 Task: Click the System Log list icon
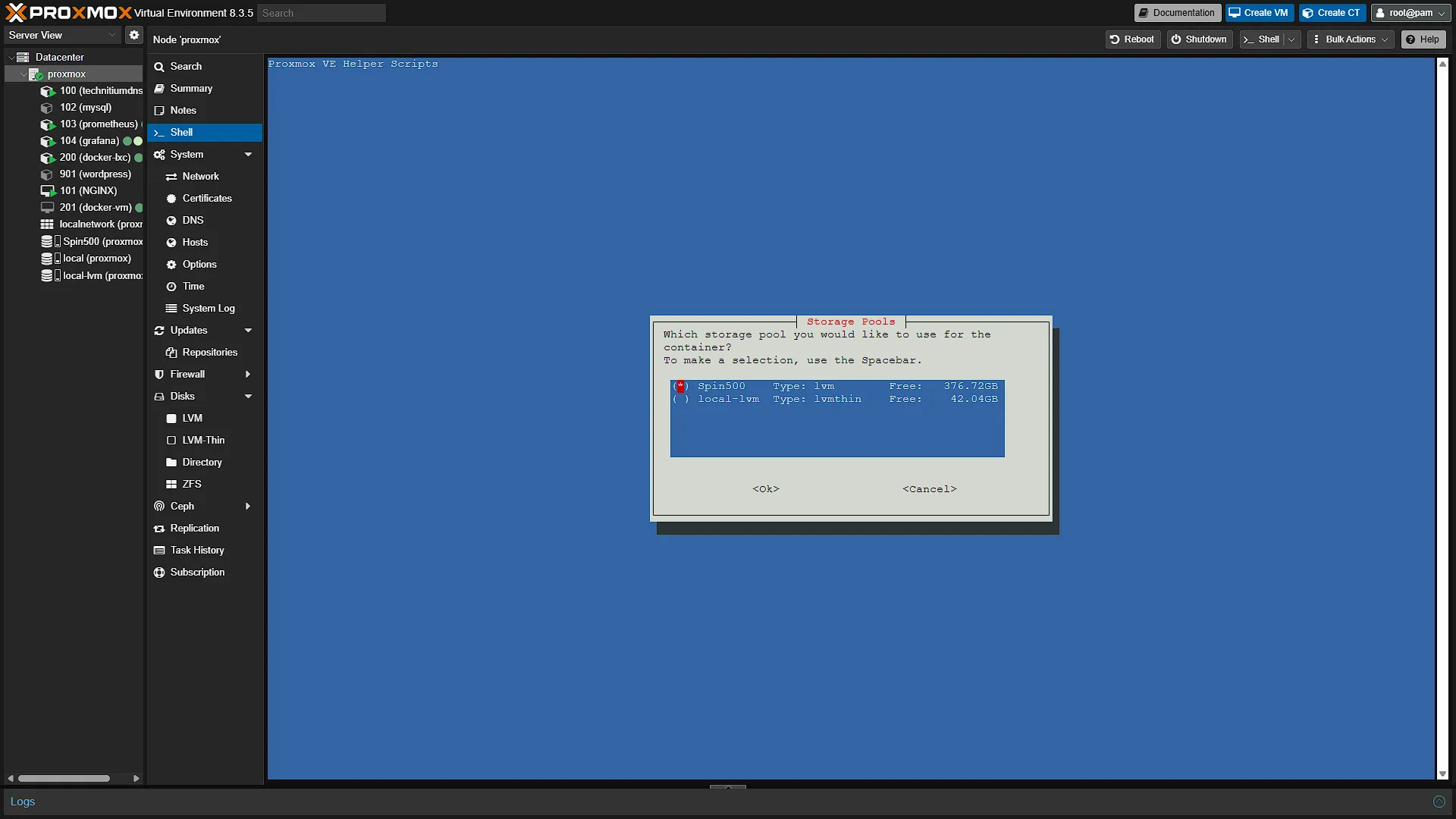[171, 309]
